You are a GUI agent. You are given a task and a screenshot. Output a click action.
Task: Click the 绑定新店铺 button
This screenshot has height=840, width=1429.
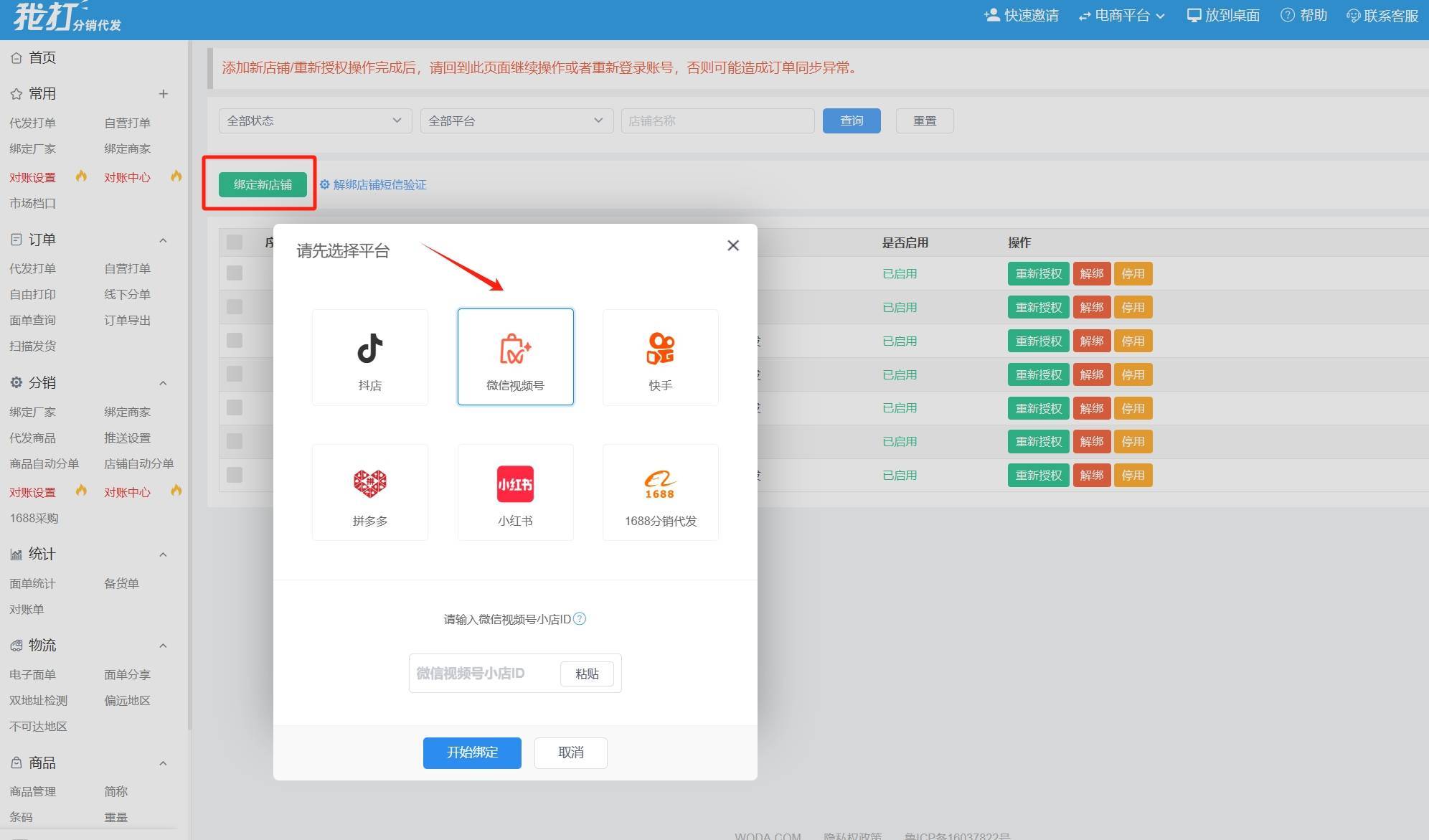[263, 184]
